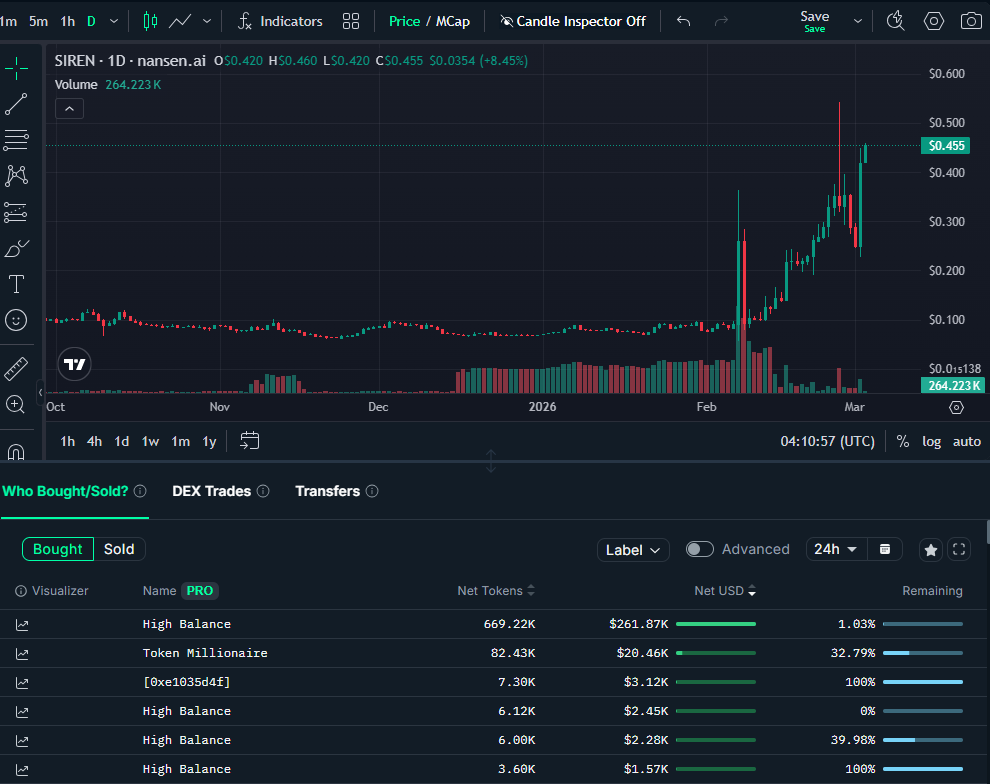Toggle log scale on chart
Viewport: 990px width, 784px height.
coord(931,441)
